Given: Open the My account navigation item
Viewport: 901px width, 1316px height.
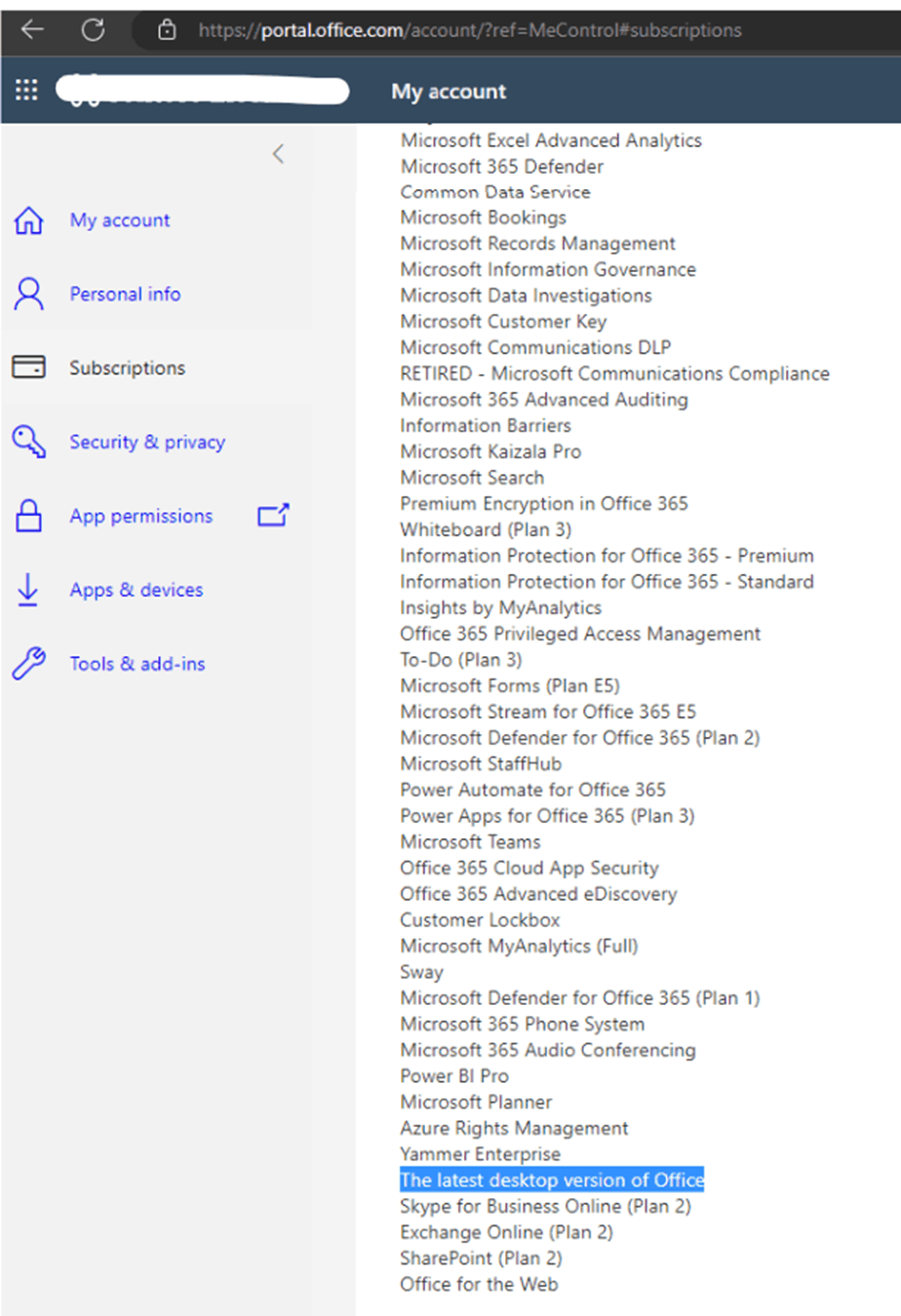Looking at the screenshot, I should click(x=120, y=220).
